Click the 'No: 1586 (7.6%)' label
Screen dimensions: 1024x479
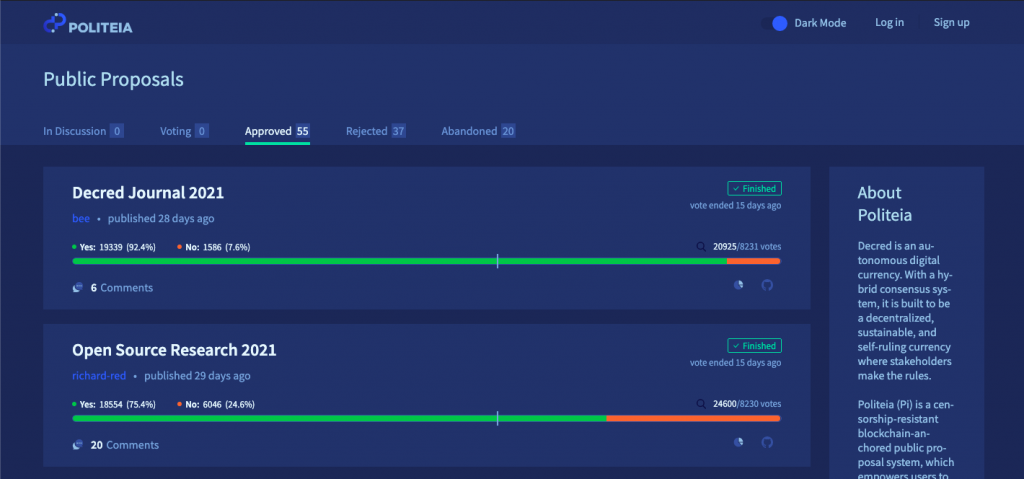pos(214,247)
